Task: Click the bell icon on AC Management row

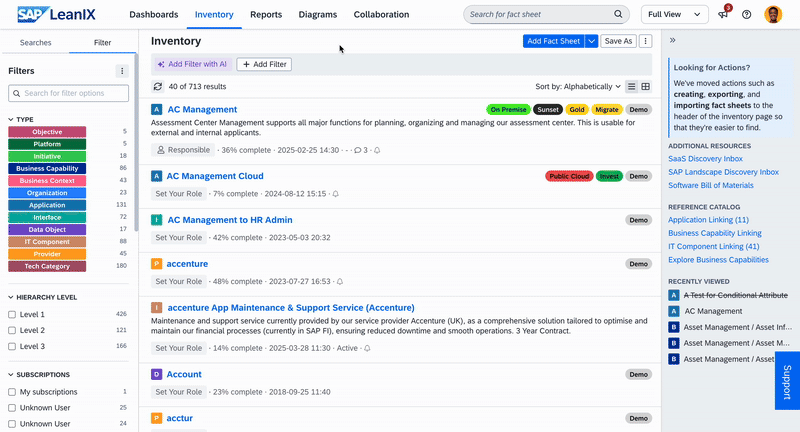Action: tap(377, 150)
